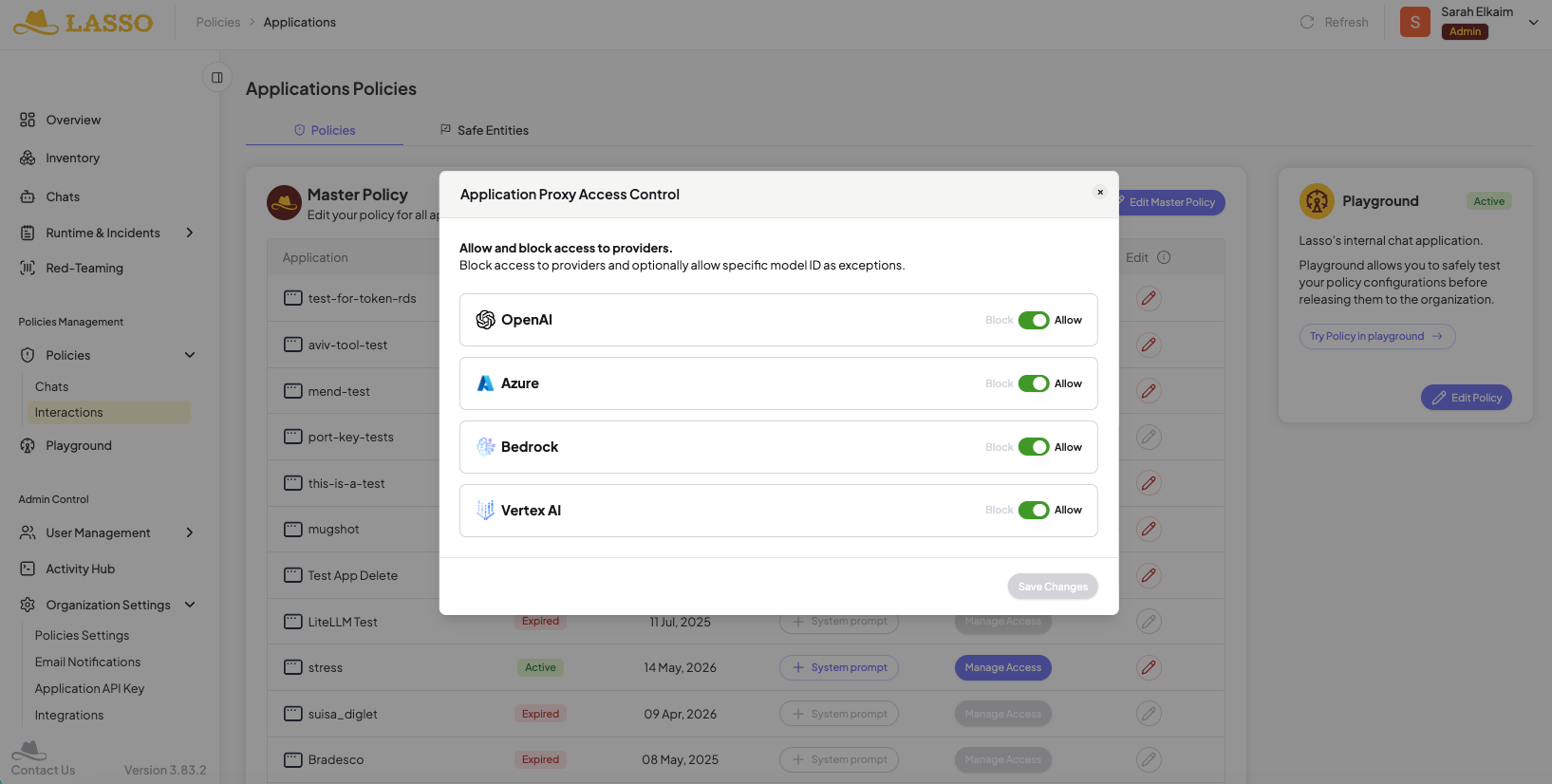Click the Bradesco application icon

point(293,759)
